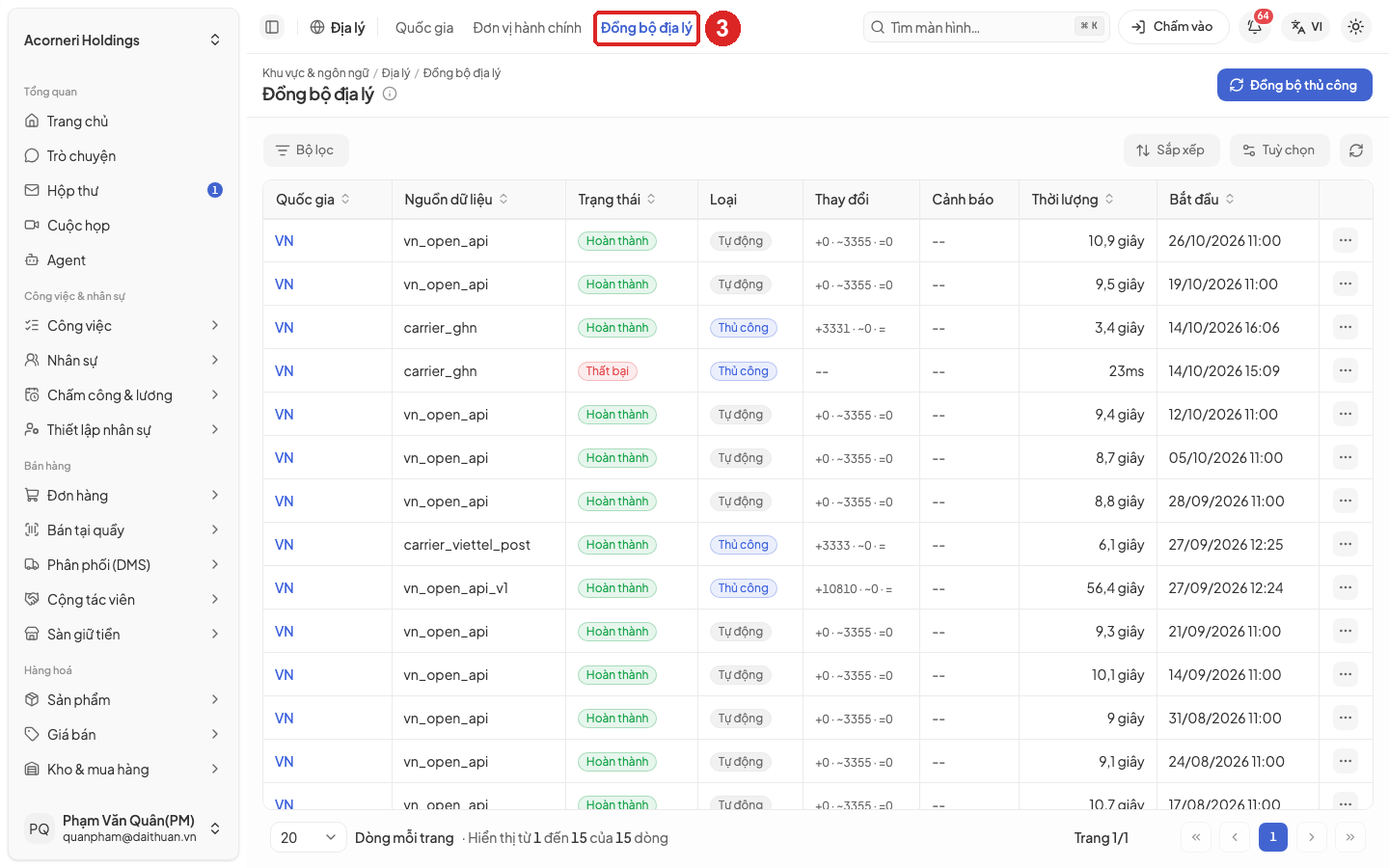Image resolution: width=1389 pixels, height=868 pixels.
Task: Open Tuỳ chọn options button
Action: click(x=1279, y=150)
